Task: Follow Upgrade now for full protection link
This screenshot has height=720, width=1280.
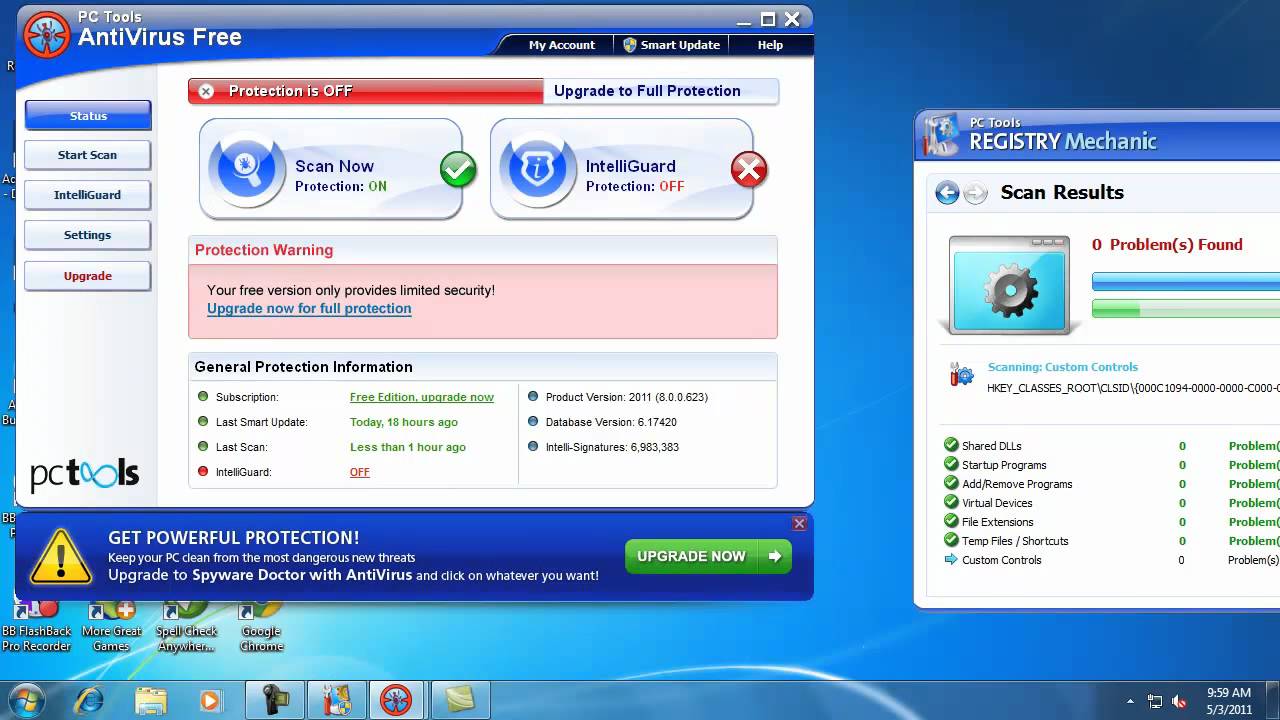Action: (309, 308)
